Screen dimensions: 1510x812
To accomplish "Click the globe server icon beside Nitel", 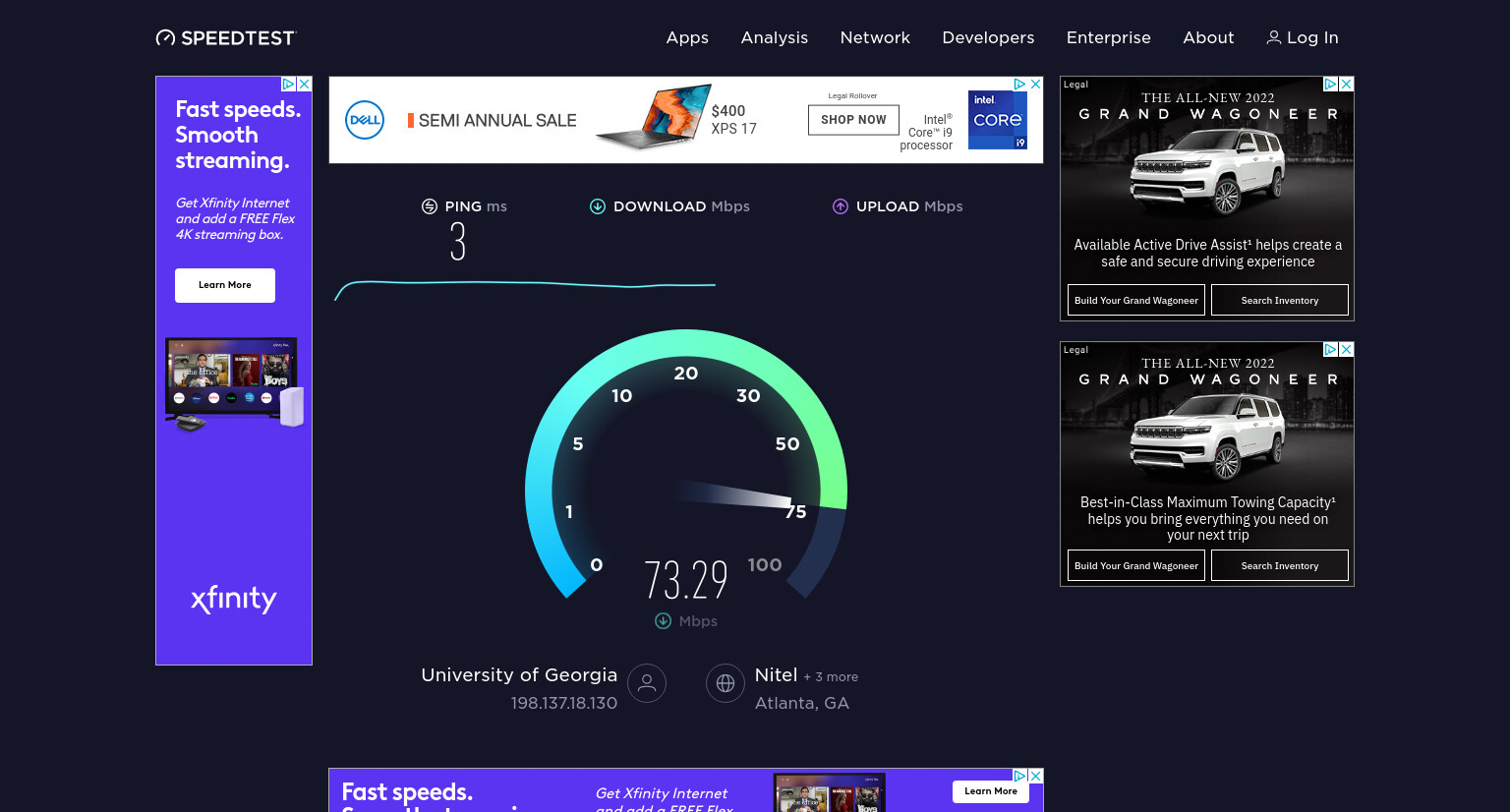I will pos(726,683).
